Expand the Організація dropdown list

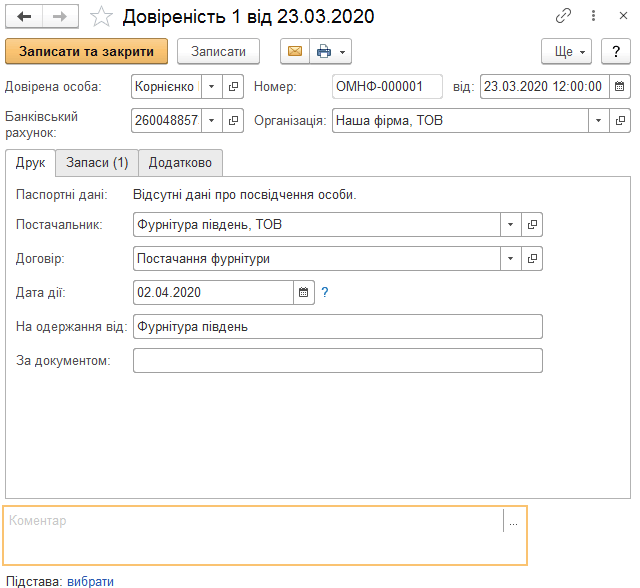(599, 120)
